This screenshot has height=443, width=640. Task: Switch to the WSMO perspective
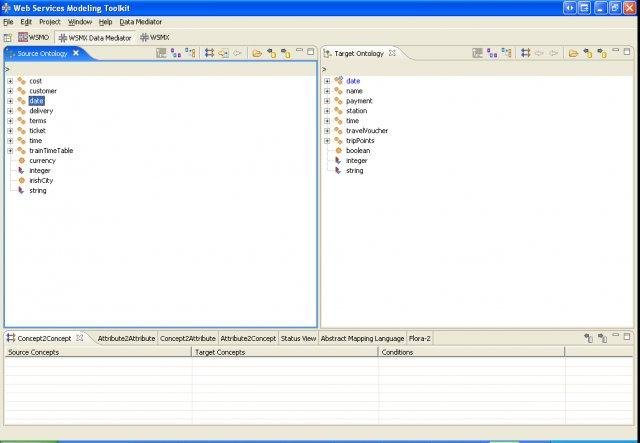34,38
